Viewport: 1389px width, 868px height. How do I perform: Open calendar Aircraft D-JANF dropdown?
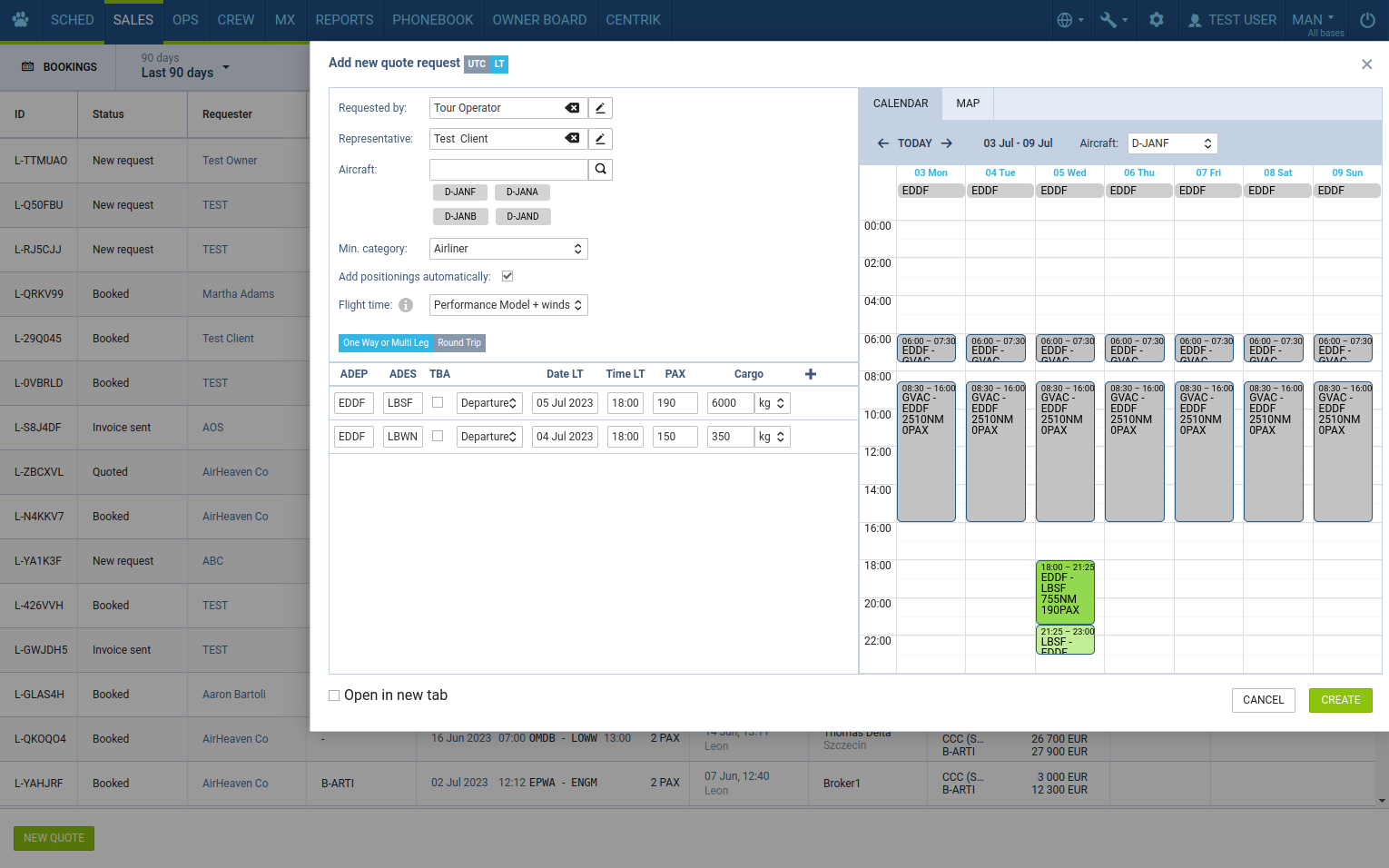click(x=1172, y=143)
